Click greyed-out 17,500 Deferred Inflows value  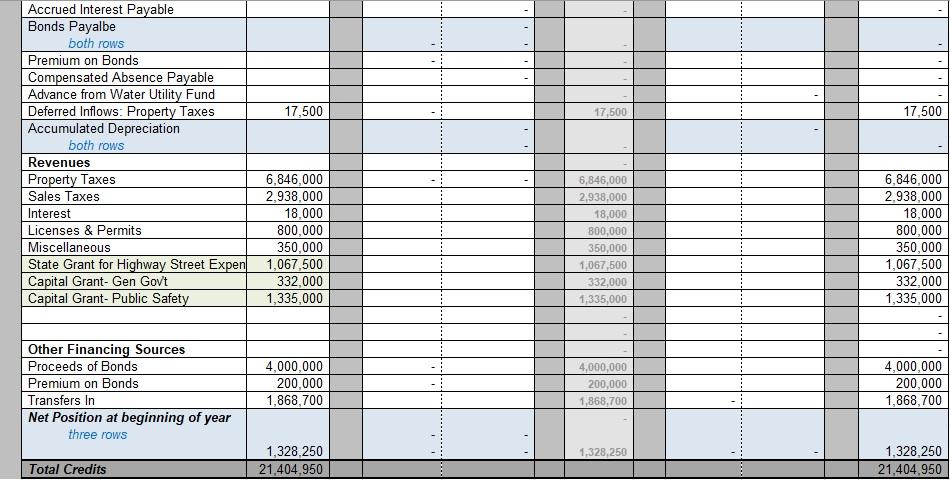[x=611, y=112]
